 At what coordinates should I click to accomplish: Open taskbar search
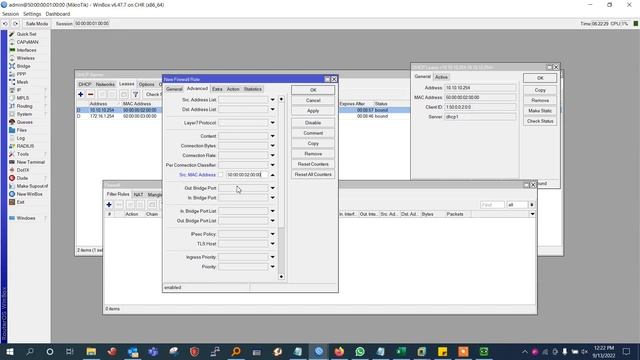coord(30,351)
